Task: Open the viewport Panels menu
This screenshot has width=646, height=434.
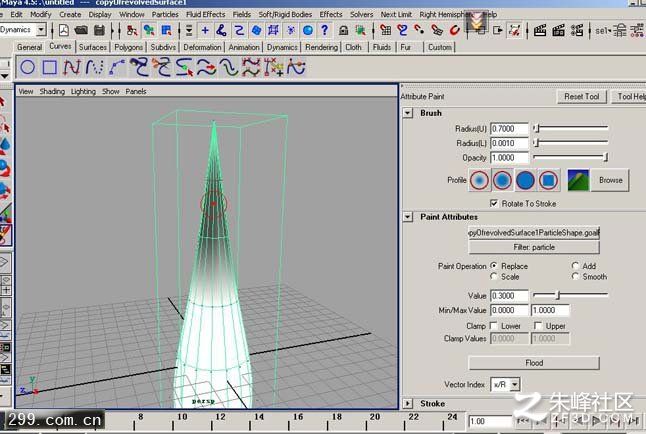Action: click(136, 91)
